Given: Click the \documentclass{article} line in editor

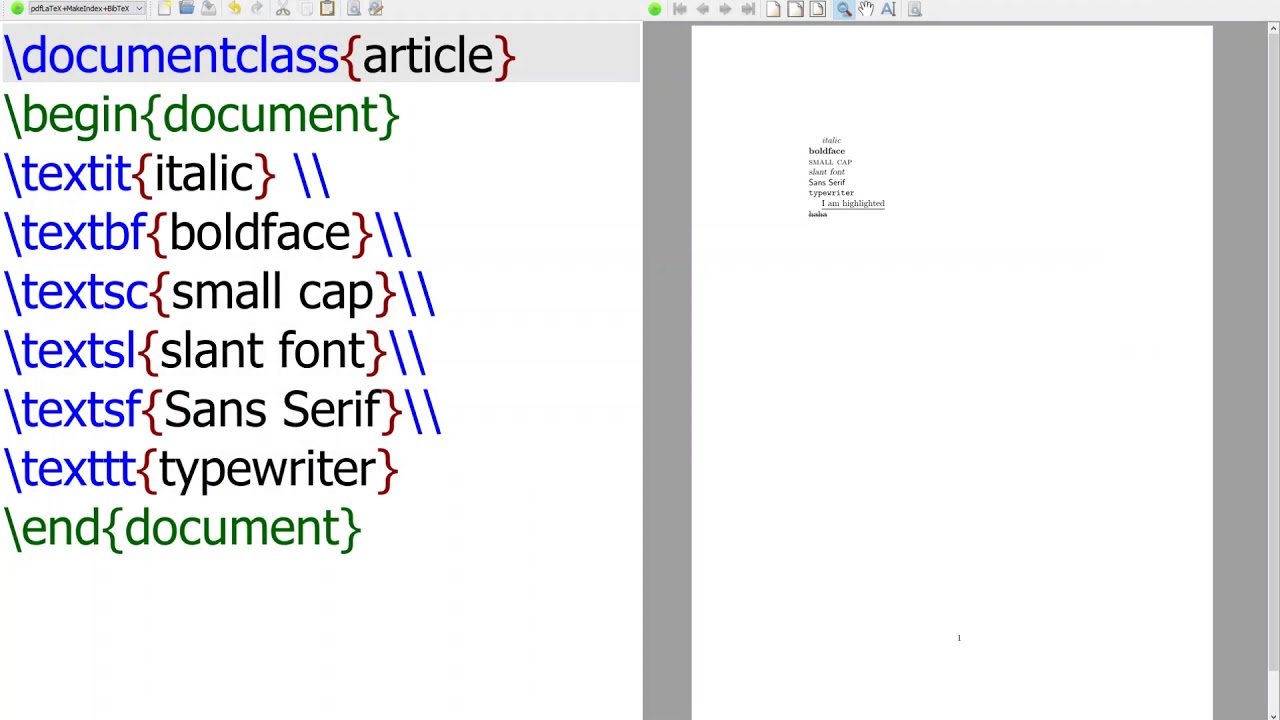Looking at the screenshot, I should coord(259,56).
